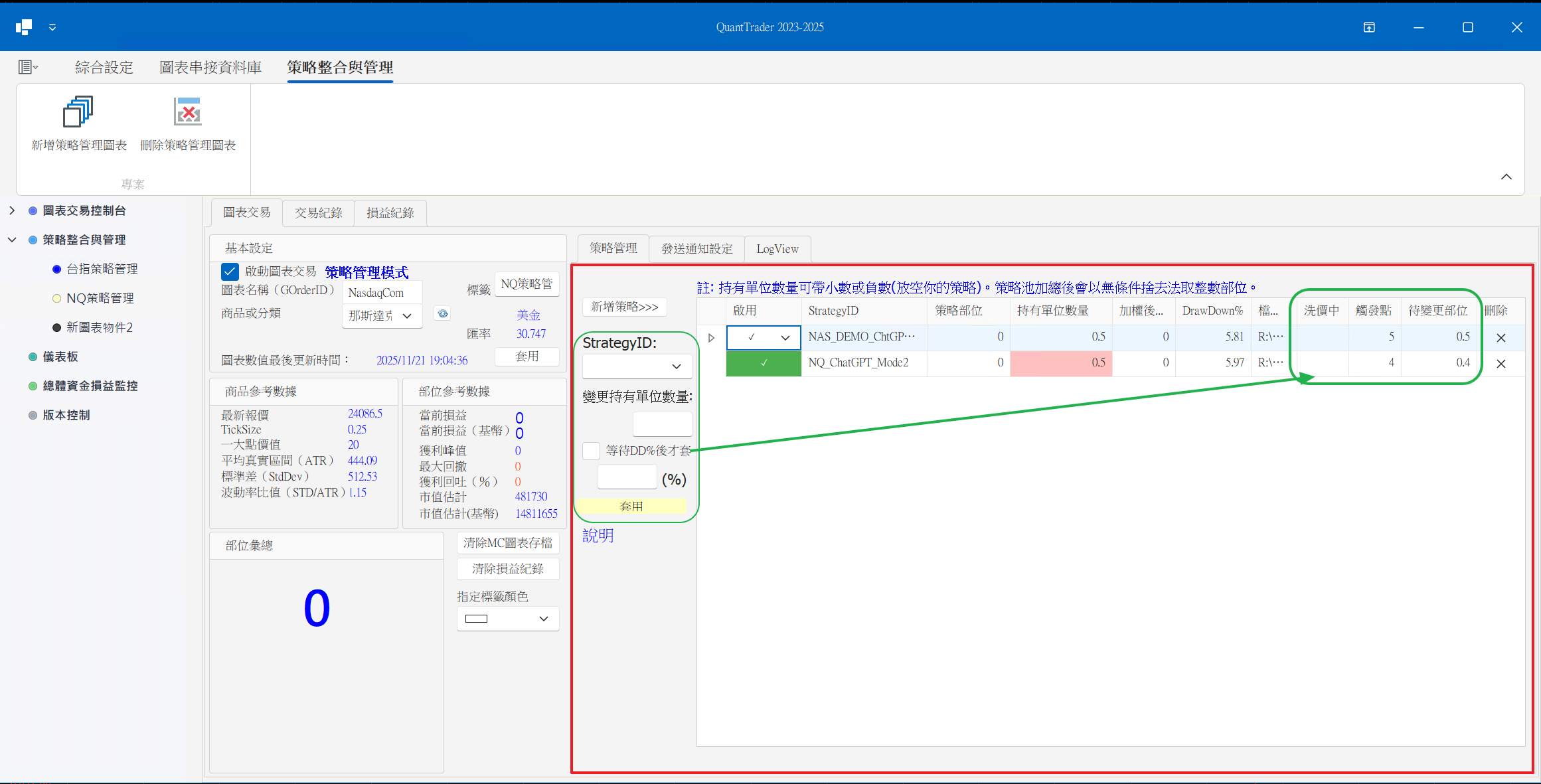This screenshot has width=1541, height=784.
Task: Delete the NAS_DEMO_ChtGP strategy row with X
Action: point(1500,337)
